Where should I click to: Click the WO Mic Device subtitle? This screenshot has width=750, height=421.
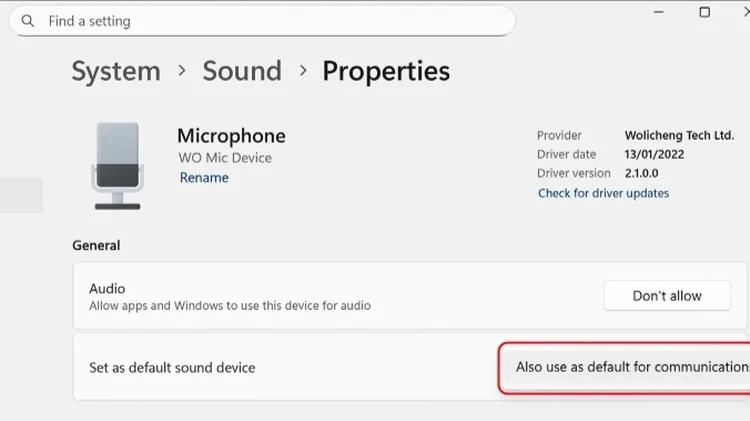click(225, 158)
